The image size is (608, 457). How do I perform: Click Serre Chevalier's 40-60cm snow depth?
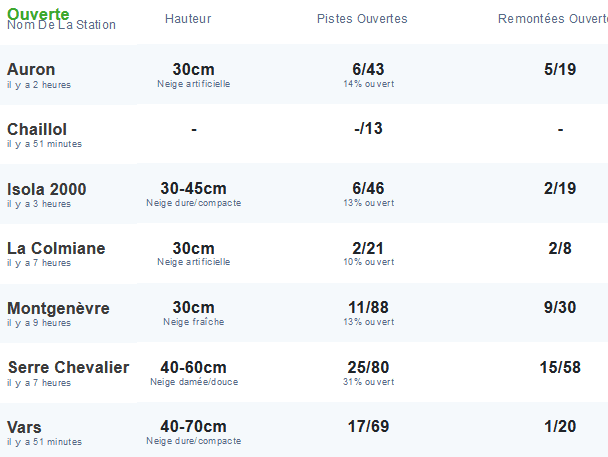[193, 367]
